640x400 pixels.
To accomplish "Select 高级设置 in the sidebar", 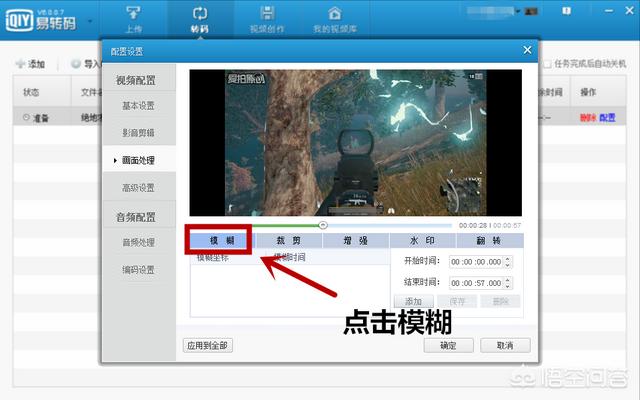I will click(x=139, y=188).
